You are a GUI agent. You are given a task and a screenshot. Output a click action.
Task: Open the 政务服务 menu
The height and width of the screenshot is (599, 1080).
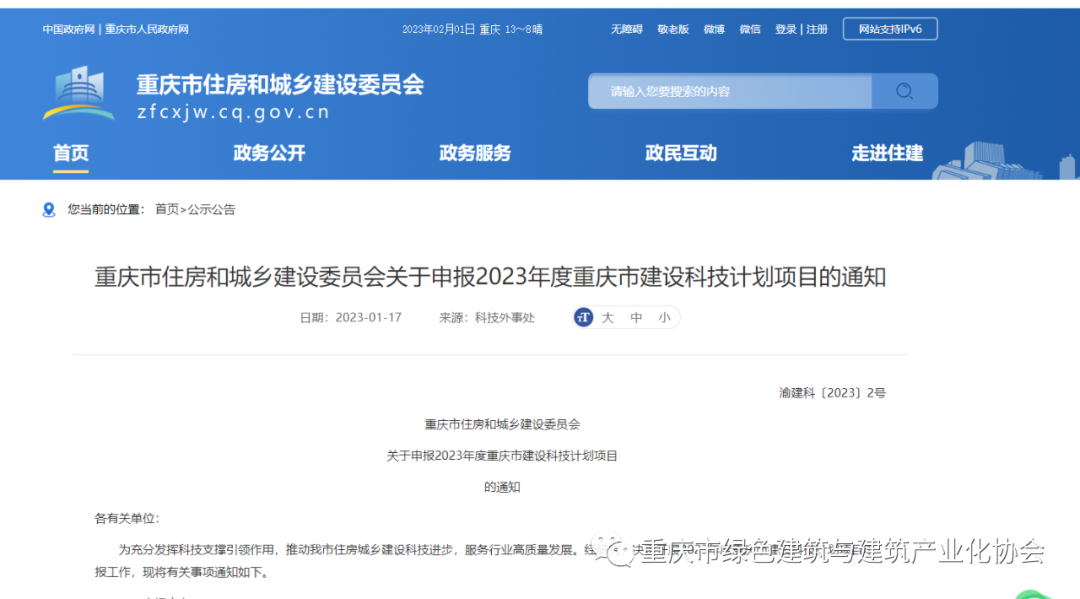[x=475, y=153]
